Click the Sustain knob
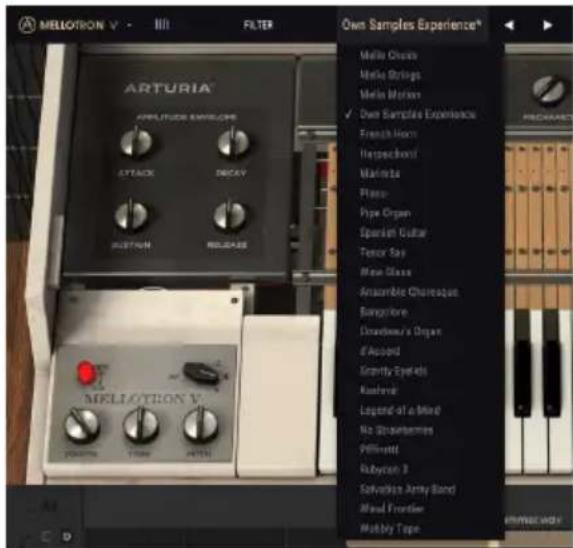The width and height of the screenshot is (573, 548). 131,216
